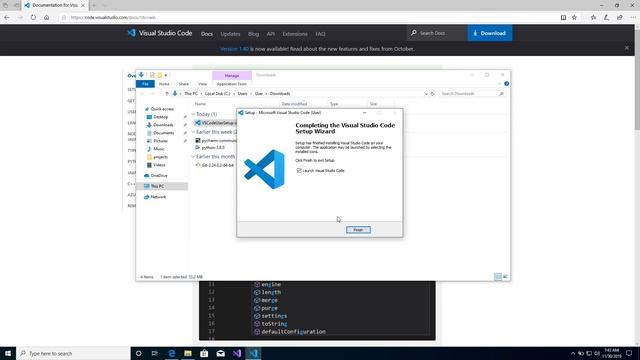Open the Favorites hub icon

click(x=593, y=18)
